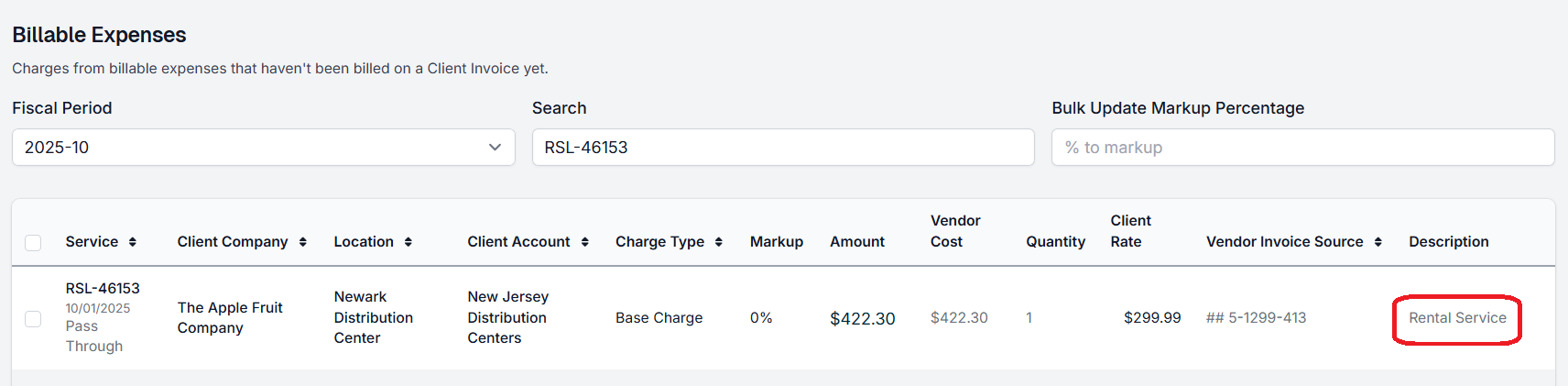Click Client Company sort icon

pyautogui.click(x=303, y=242)
